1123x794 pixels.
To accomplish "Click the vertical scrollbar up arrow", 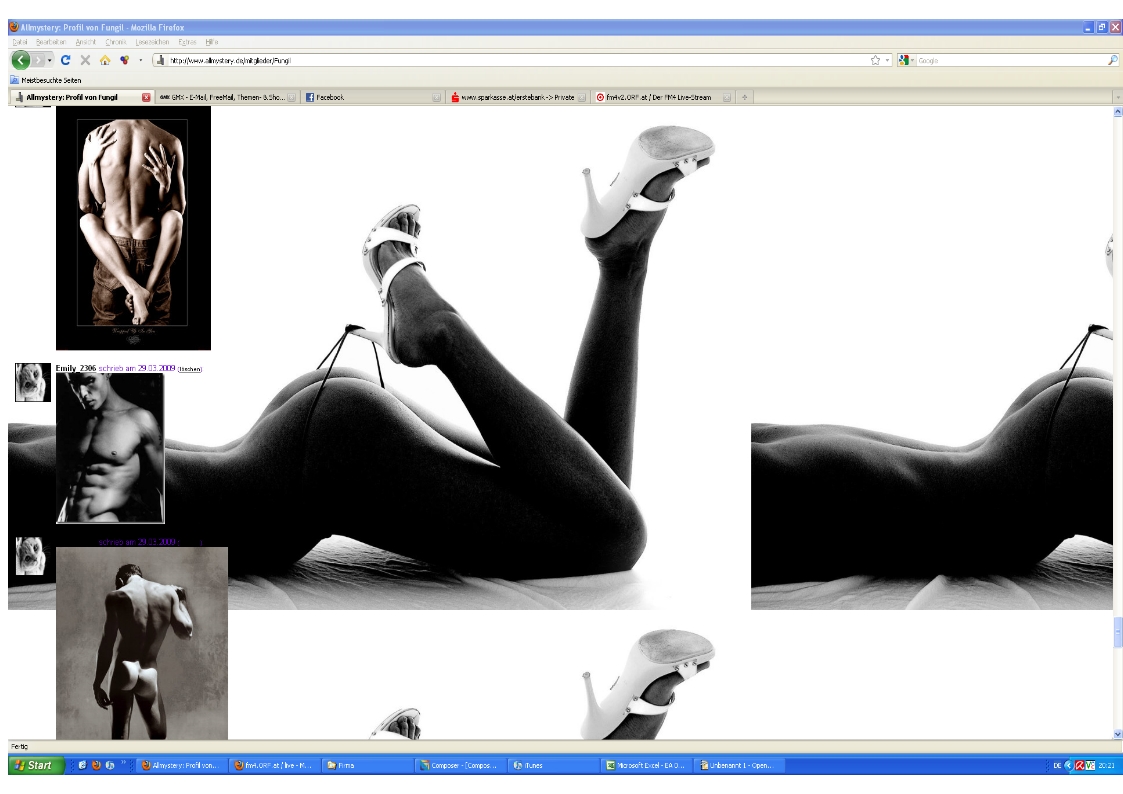I will click(x=1118, y=112).
